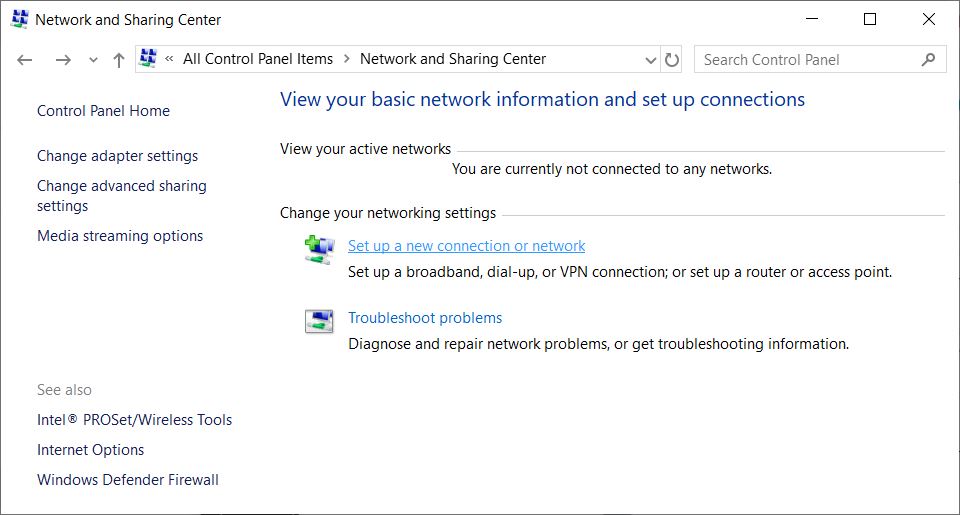The width and height of the screenshot is (960, 515).
Task: Open the recent locations dropdown arrow
Action: 93,60
